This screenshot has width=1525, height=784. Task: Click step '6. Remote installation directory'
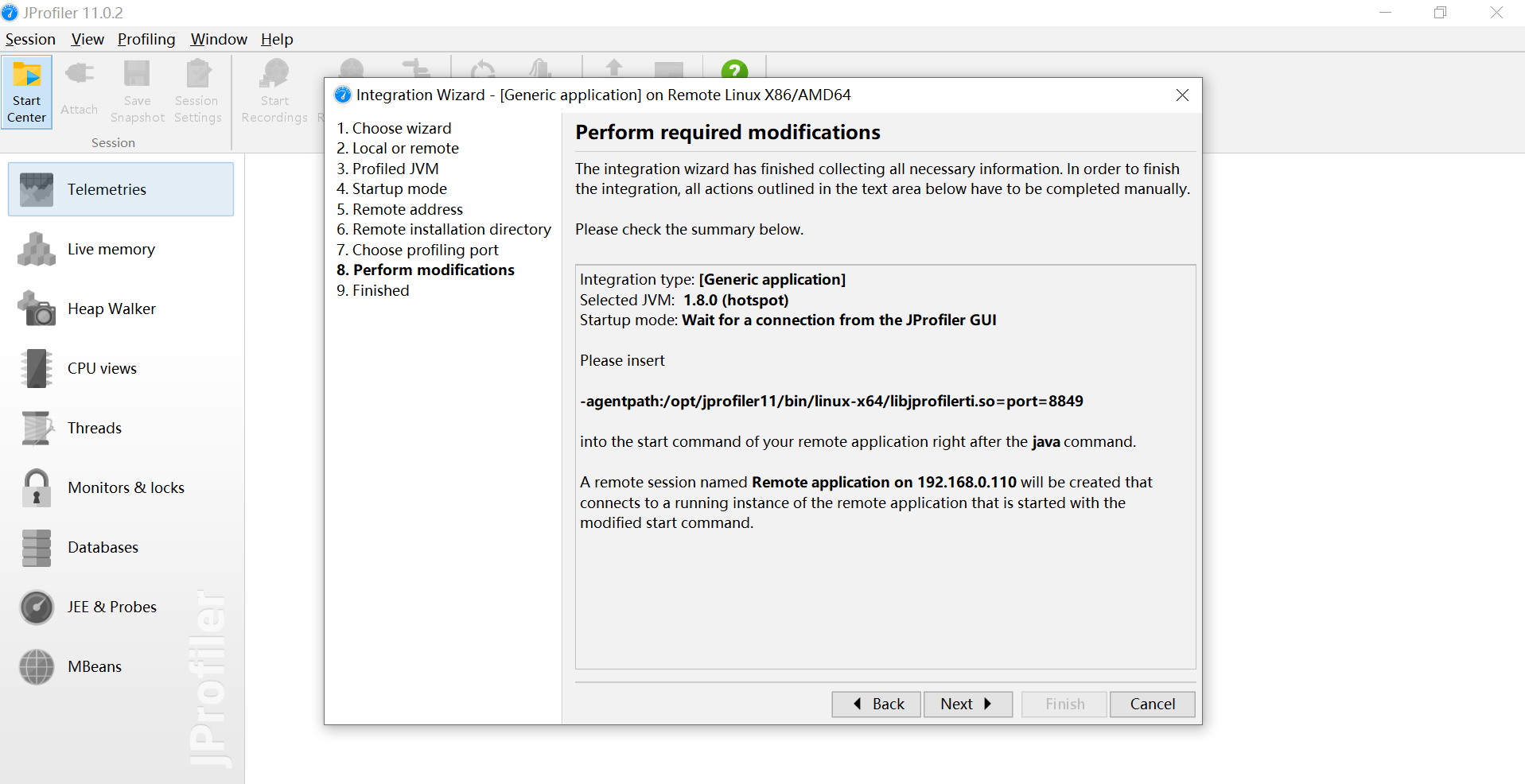click(444, 229)
